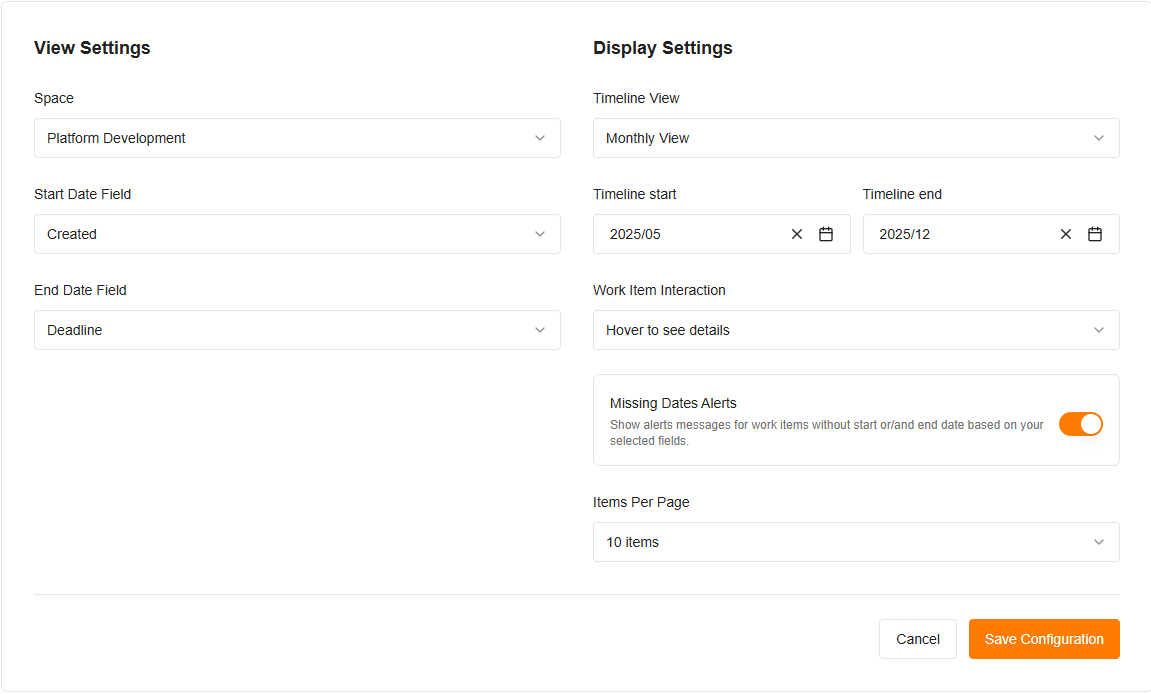This screenshot has height=694, width=1151.
Task: Open the Timeline View dropdown
Action: point(856,137)
